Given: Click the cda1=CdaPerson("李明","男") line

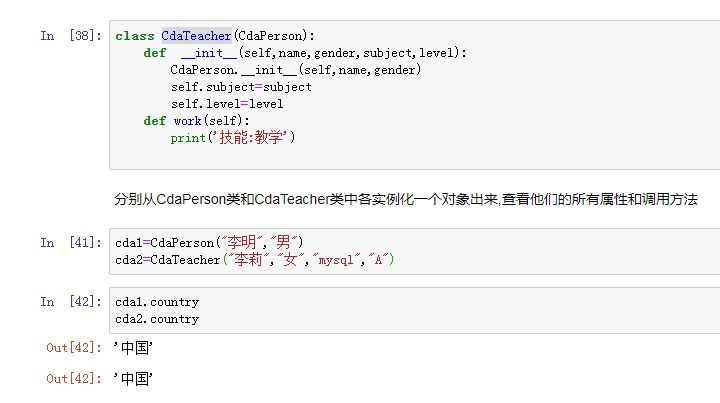Looking at the screenshot, I should [209, 243].
